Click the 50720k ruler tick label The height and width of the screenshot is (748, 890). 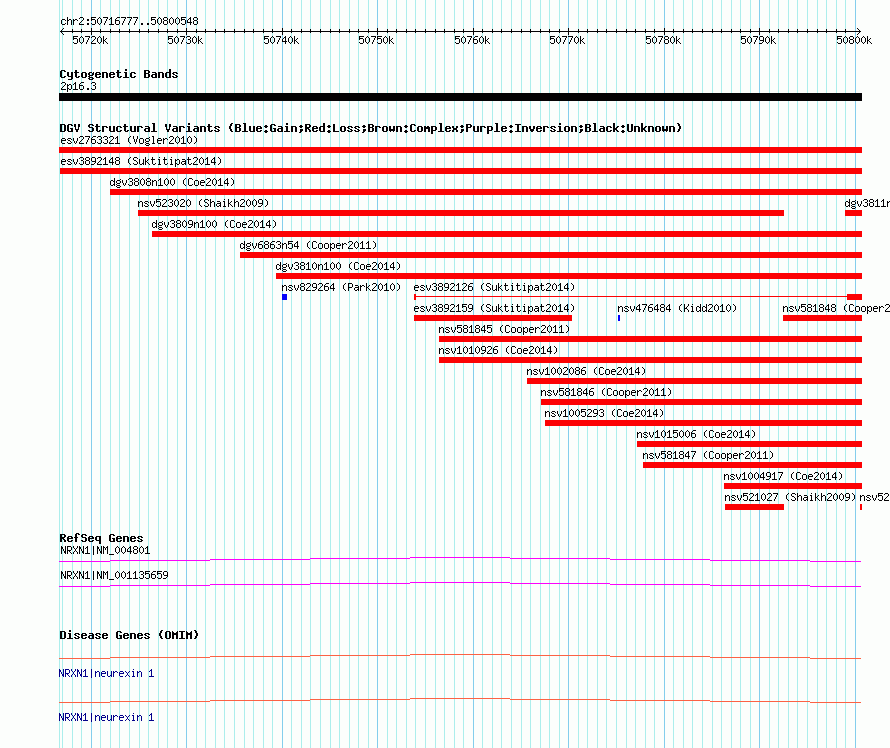[90, 40]
